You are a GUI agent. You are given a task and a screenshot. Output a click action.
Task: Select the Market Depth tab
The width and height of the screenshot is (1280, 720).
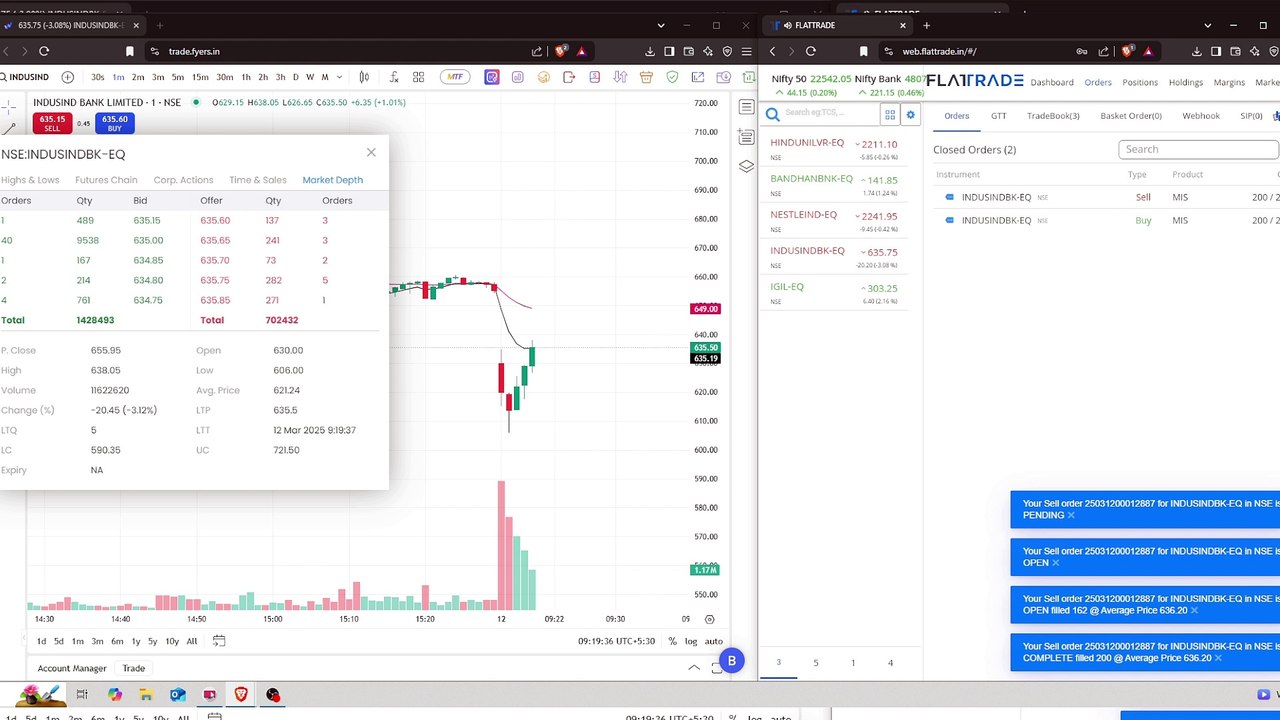pos(333,180)
